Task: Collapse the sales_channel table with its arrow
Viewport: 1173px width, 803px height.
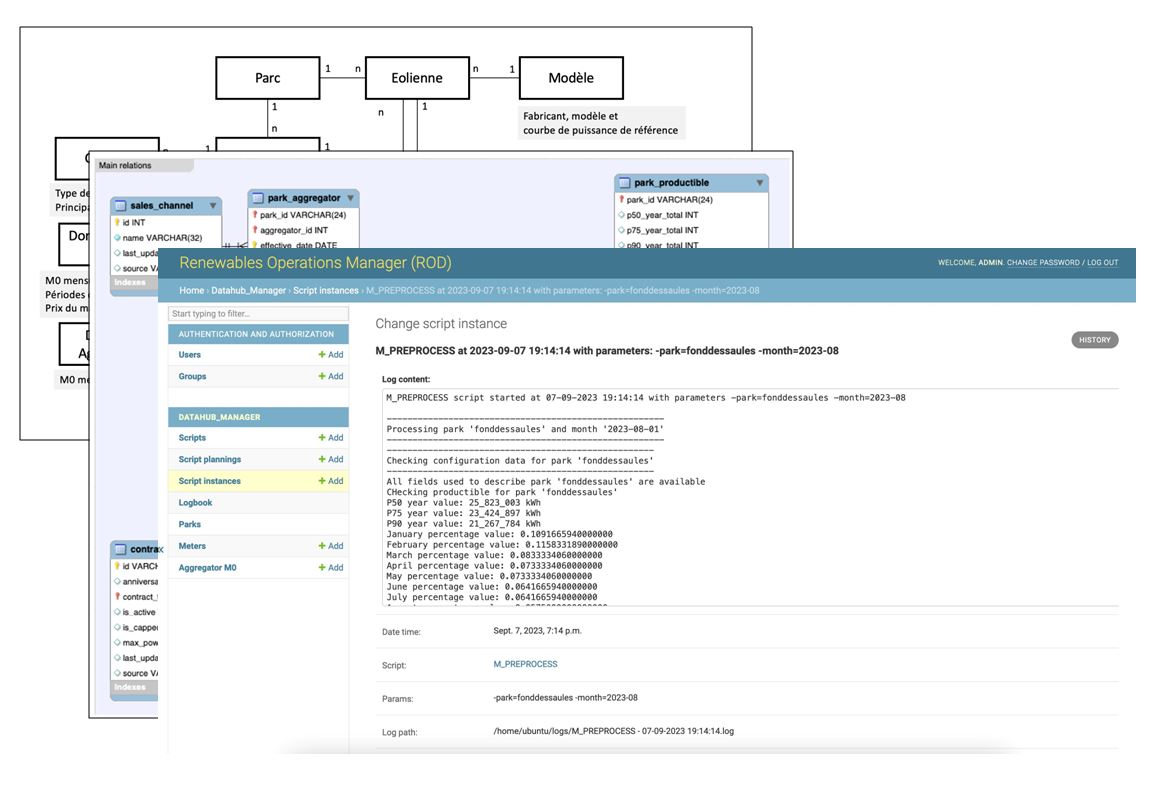Action: (212, 206)
